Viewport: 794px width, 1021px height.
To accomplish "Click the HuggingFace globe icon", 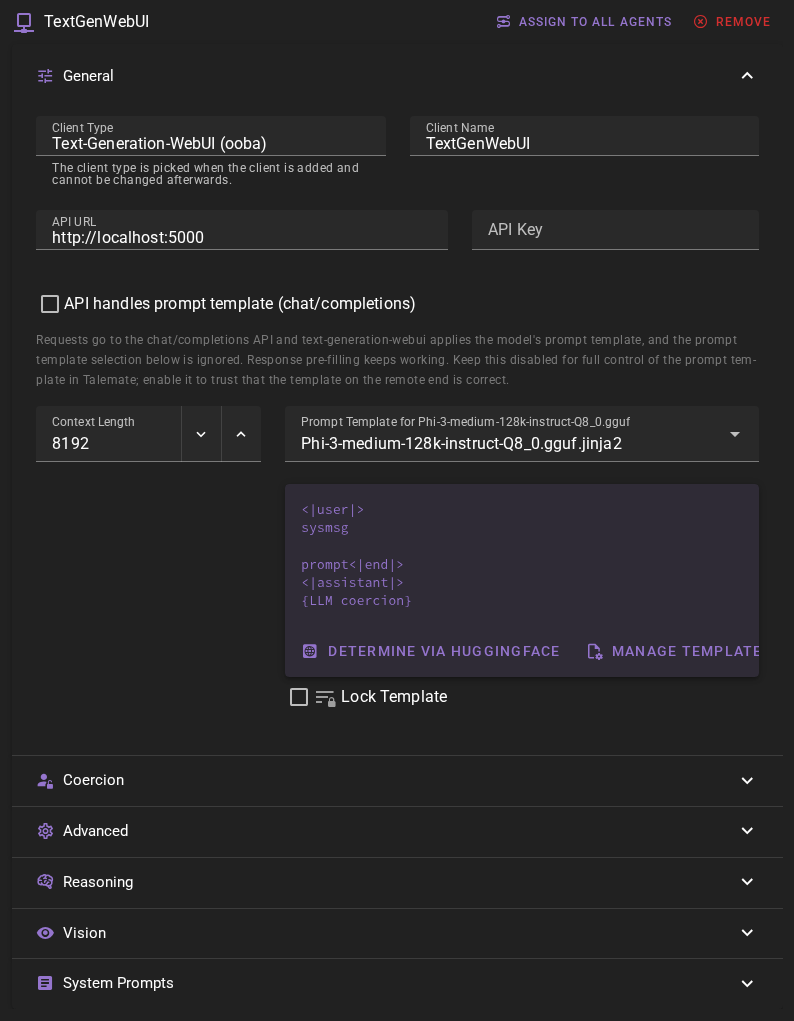I will pos(310,651).
